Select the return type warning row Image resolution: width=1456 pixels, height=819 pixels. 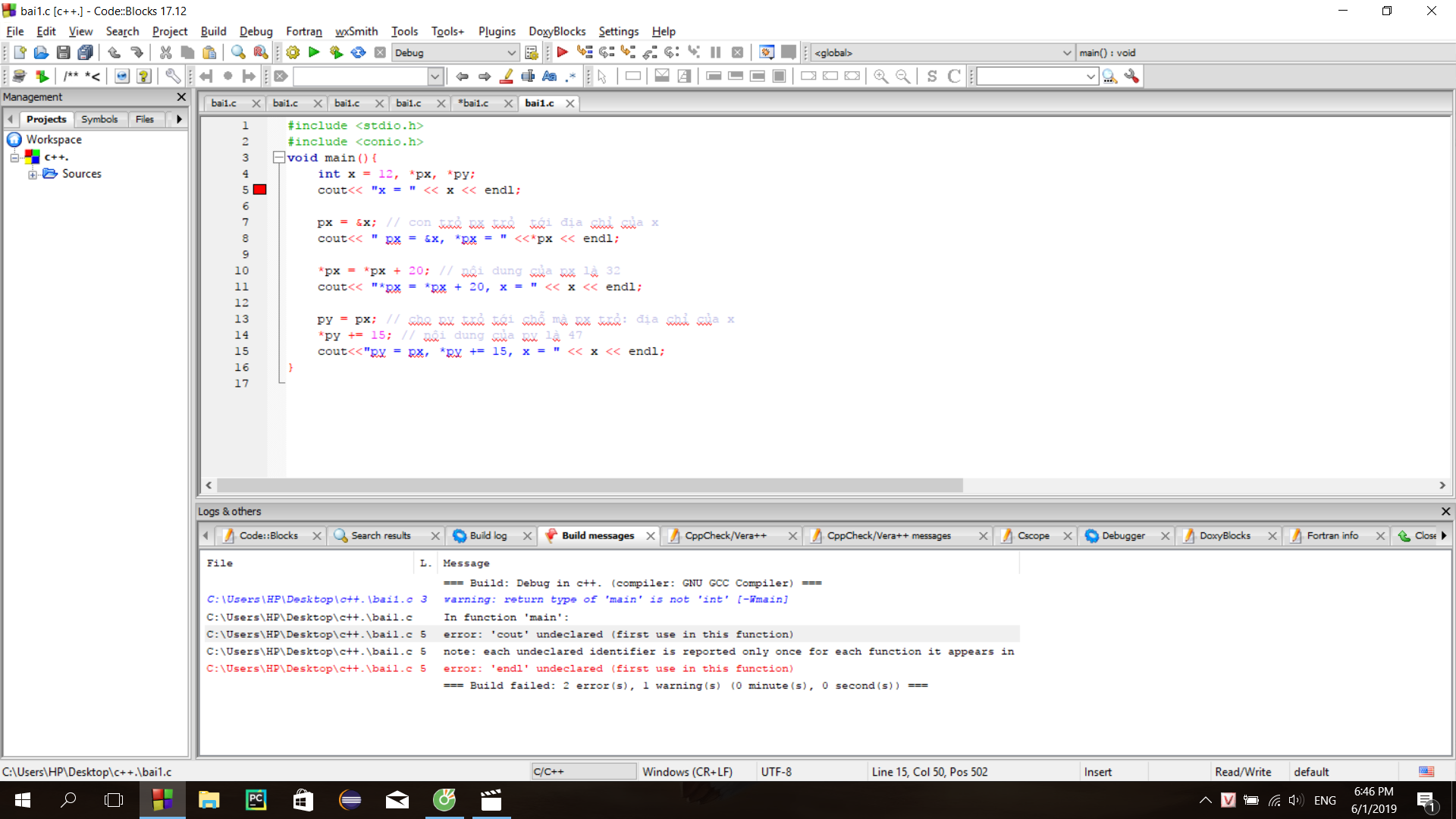coord(611,599)
